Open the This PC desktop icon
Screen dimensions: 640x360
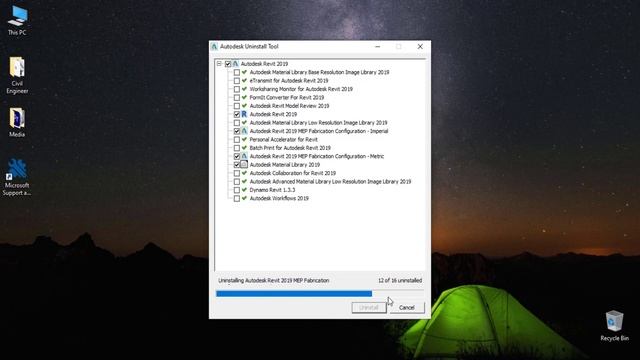[x=17, y=20]
